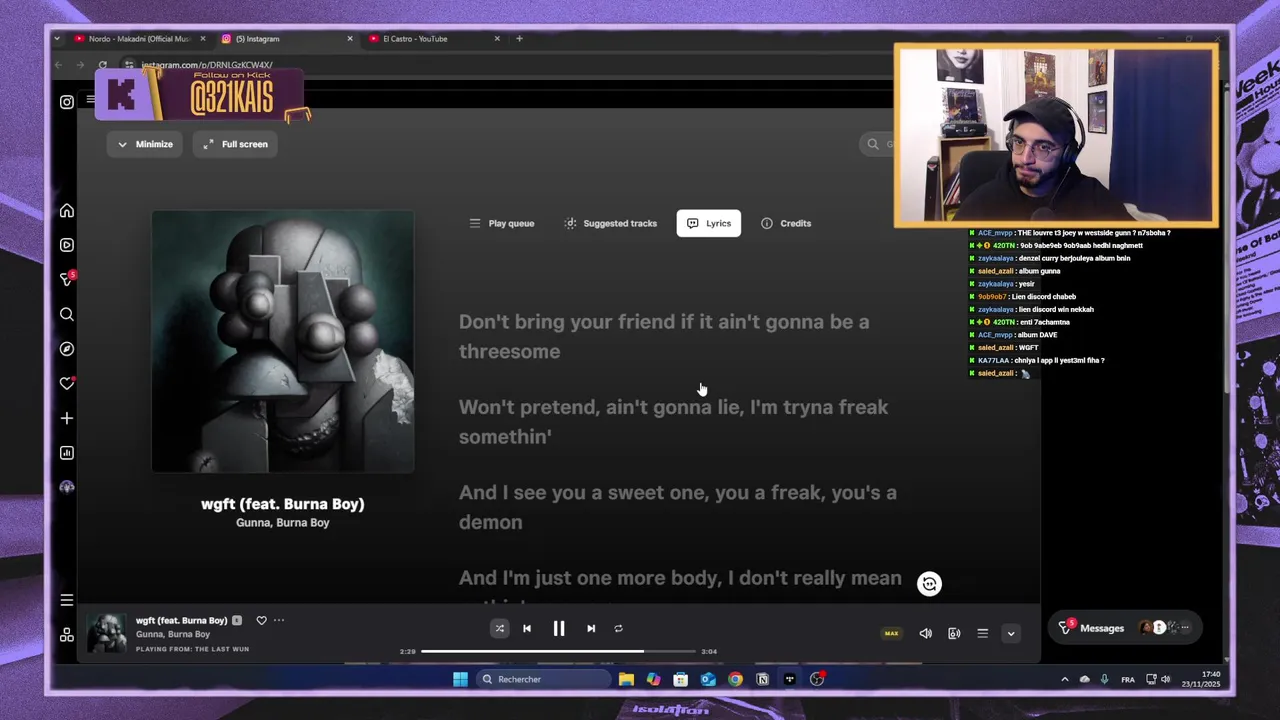Image resolution: width=1280 pixels, height=720 pixels.
Task: Jump to lyric "And I see you a sweet one"
Action: click(x=678, y=507)
